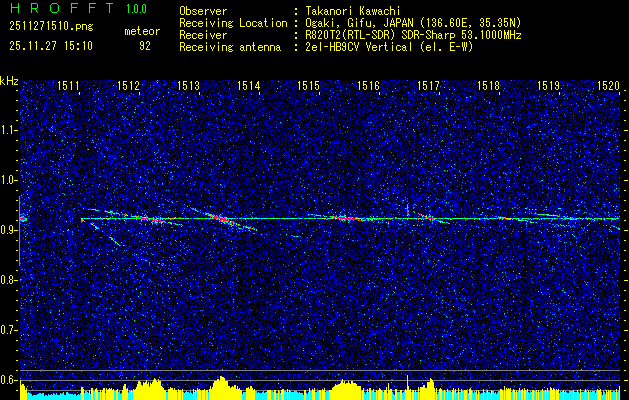
Task: Click the 0.8 frequency axis label
Action: (9, 280)
